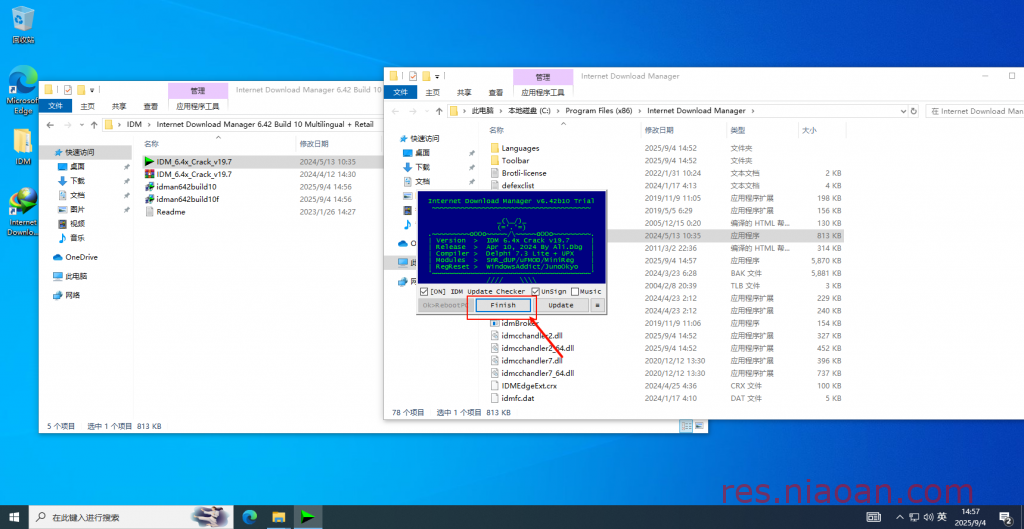Open the Windows Start menu
This screenshot has height=529, width=1024.
pos(14,517)
